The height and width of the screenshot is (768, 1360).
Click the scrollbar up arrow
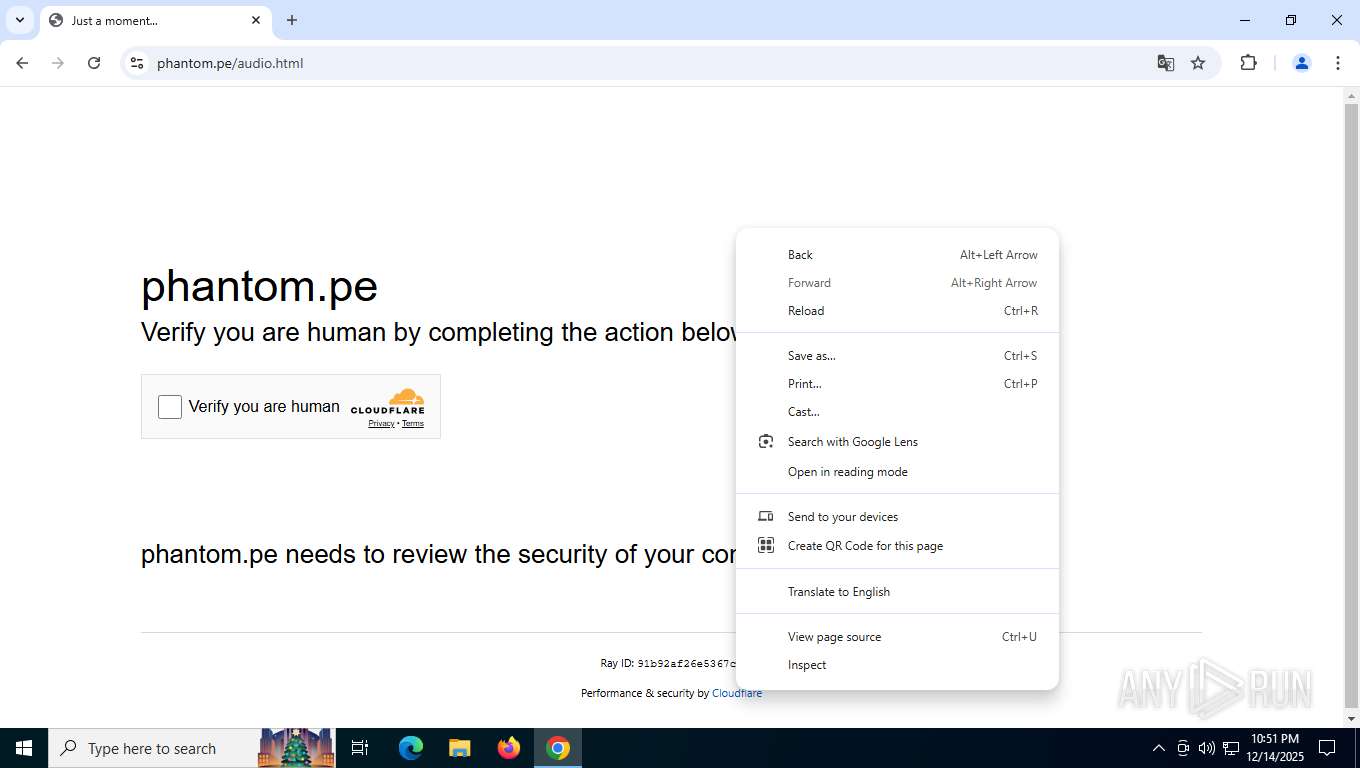coord(1351,95)
